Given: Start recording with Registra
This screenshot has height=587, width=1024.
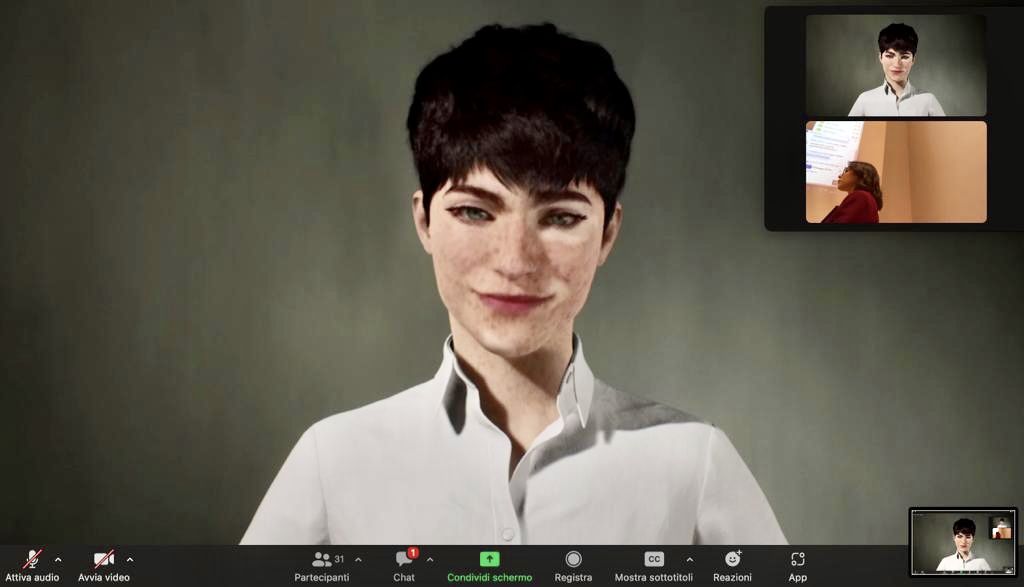Looking at the screenshot, I should pos(573,565).
